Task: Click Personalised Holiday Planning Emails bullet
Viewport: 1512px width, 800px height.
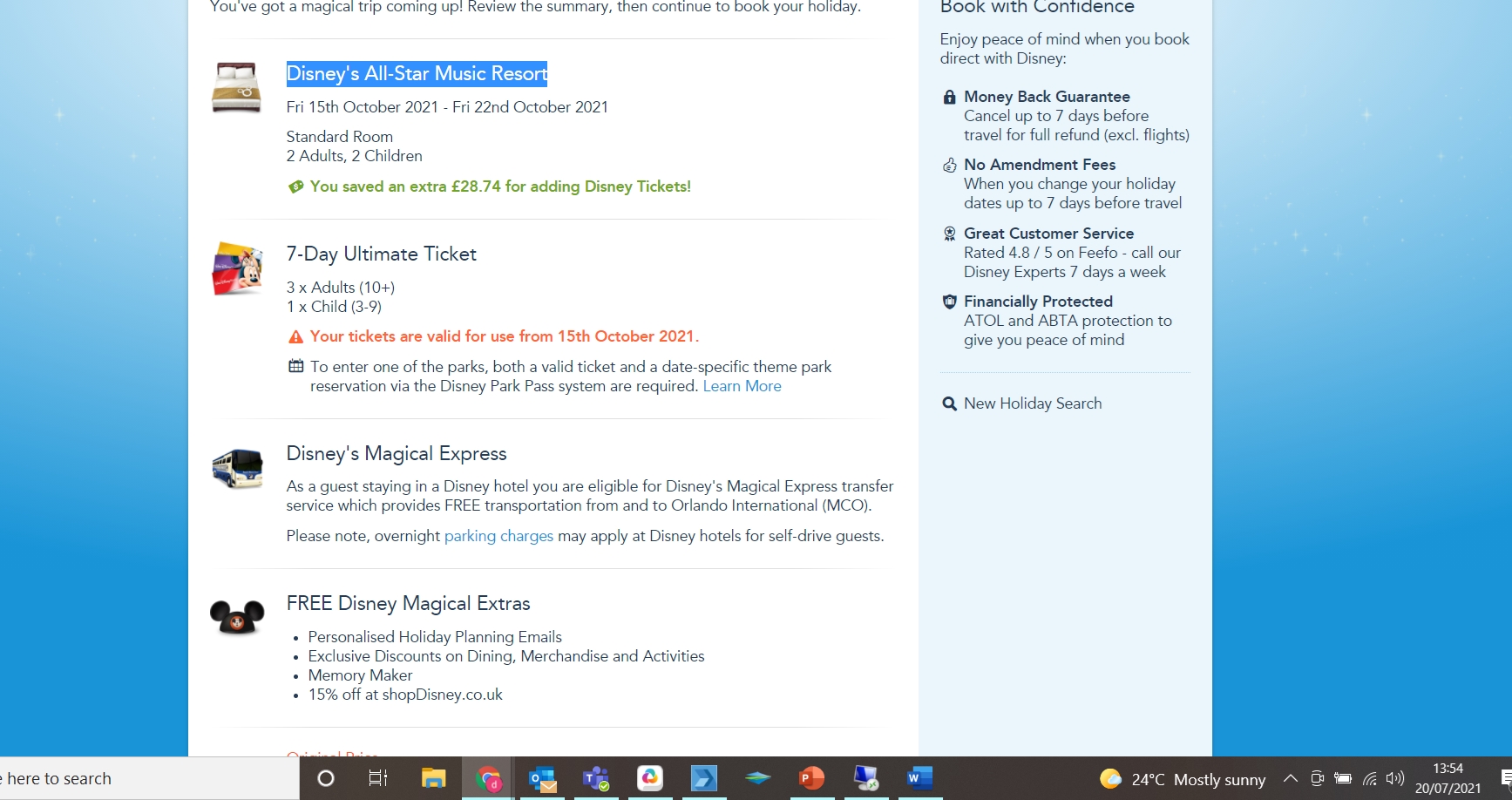Action: point(435,637)
